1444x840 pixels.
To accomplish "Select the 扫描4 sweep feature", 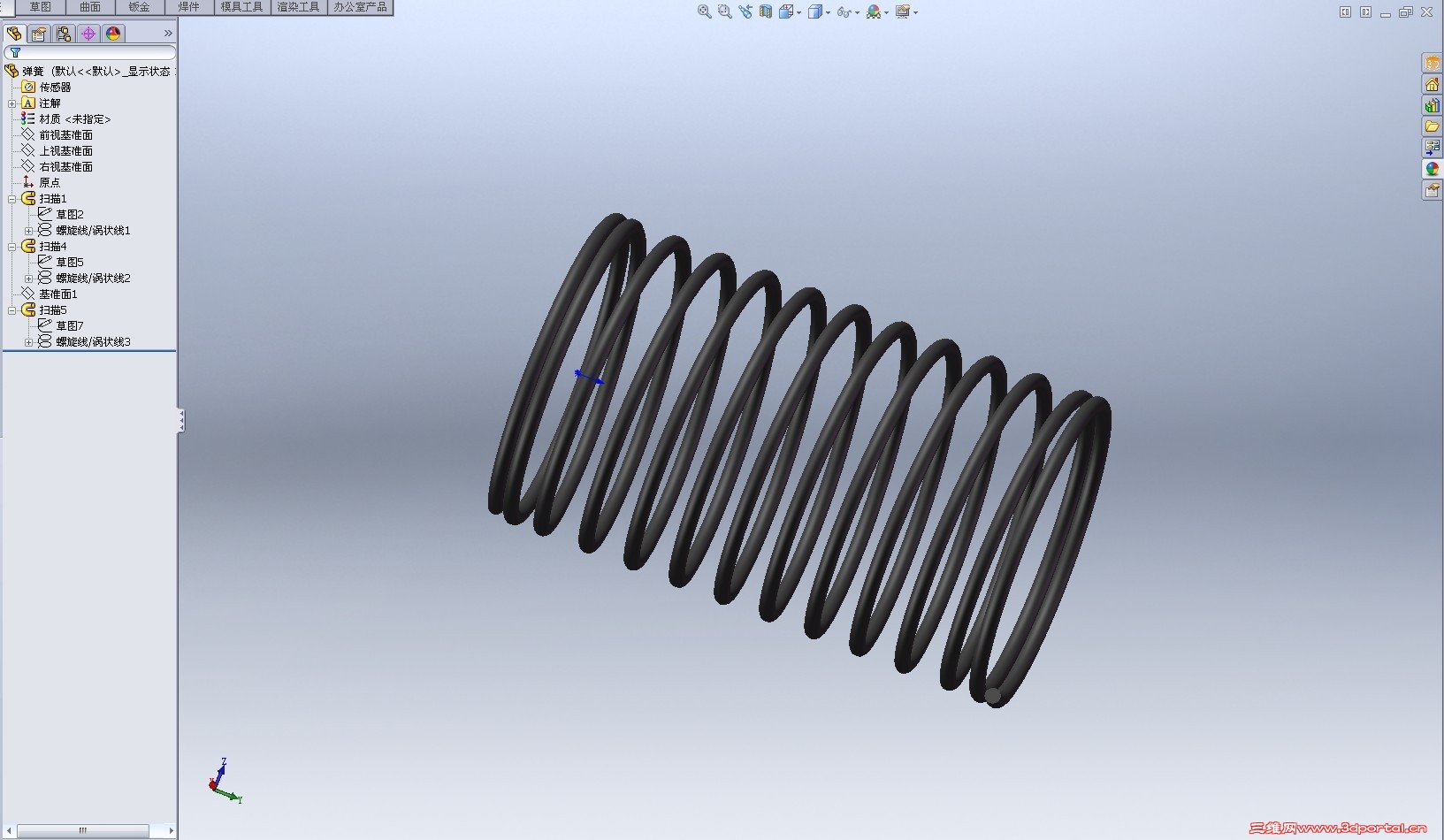I will [x=53, y=246].
